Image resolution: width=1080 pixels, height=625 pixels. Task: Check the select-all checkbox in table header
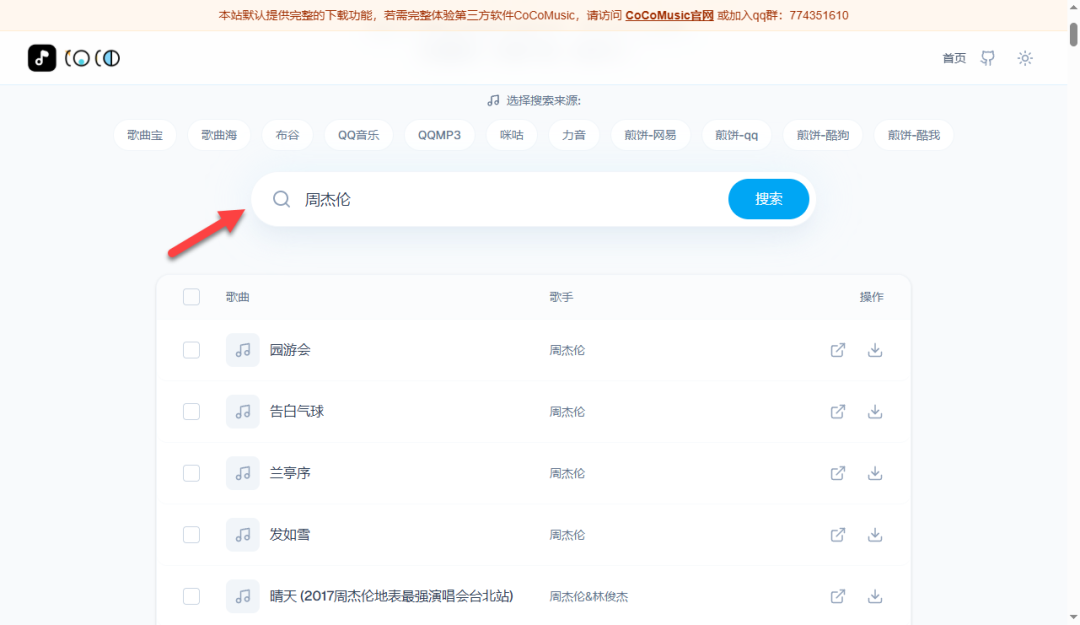(191, 297)
